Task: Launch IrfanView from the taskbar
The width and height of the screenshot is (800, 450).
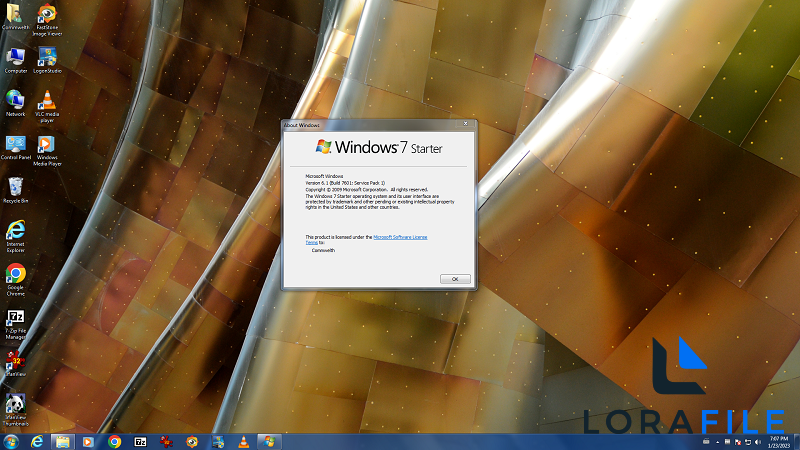Action: [166, 442]
